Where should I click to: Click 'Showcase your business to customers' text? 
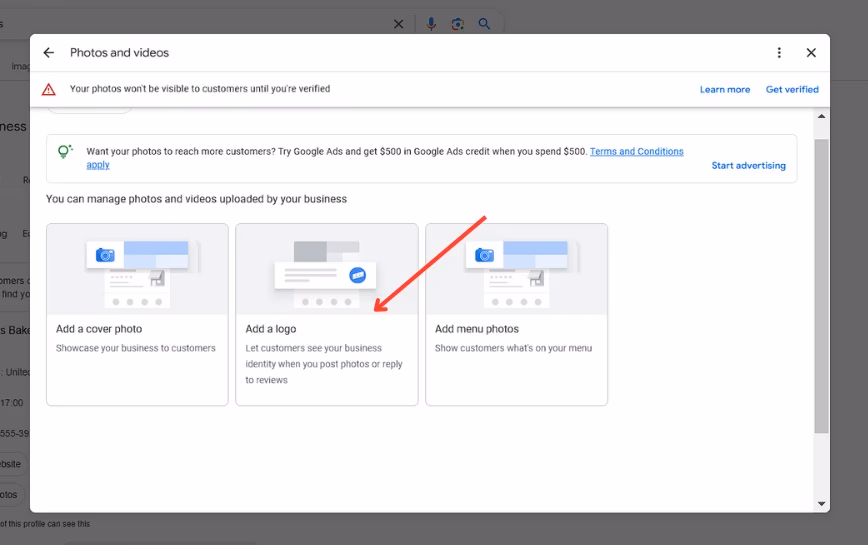[136, 348]
